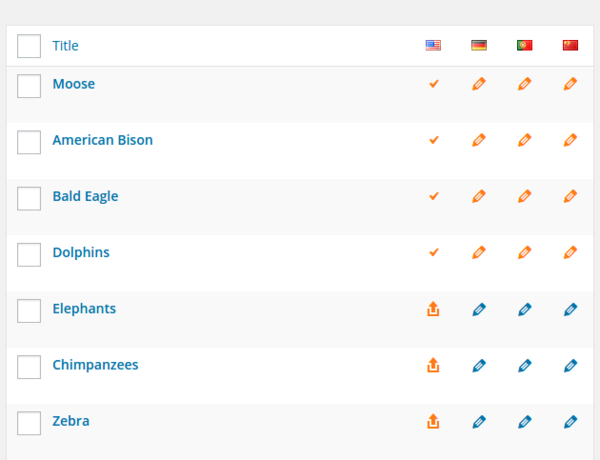Select the Dolphins row checkbox
600x460 pixels.
click(x=29, y=254)
